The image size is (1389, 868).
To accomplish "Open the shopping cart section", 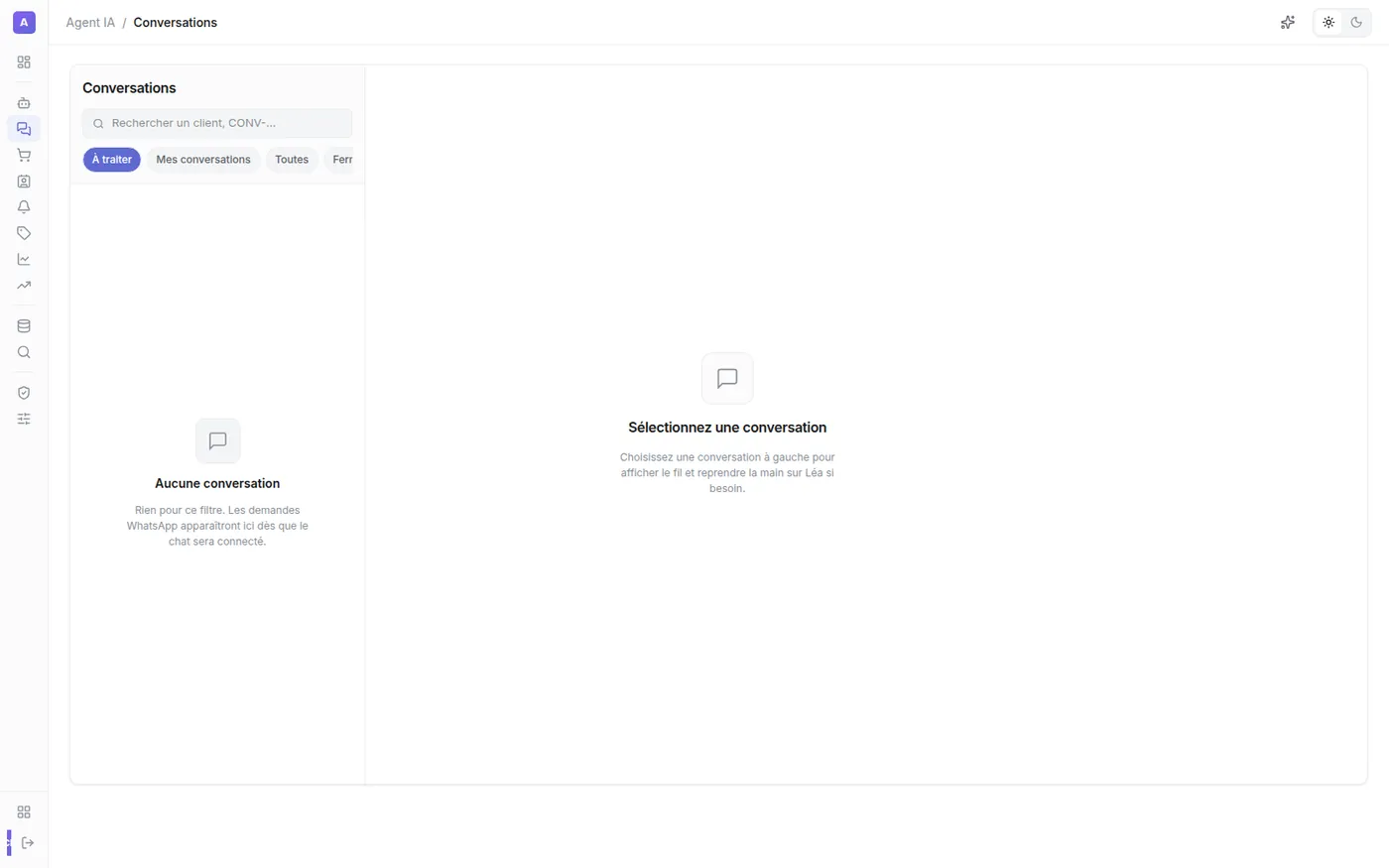I will coord(24,155).
